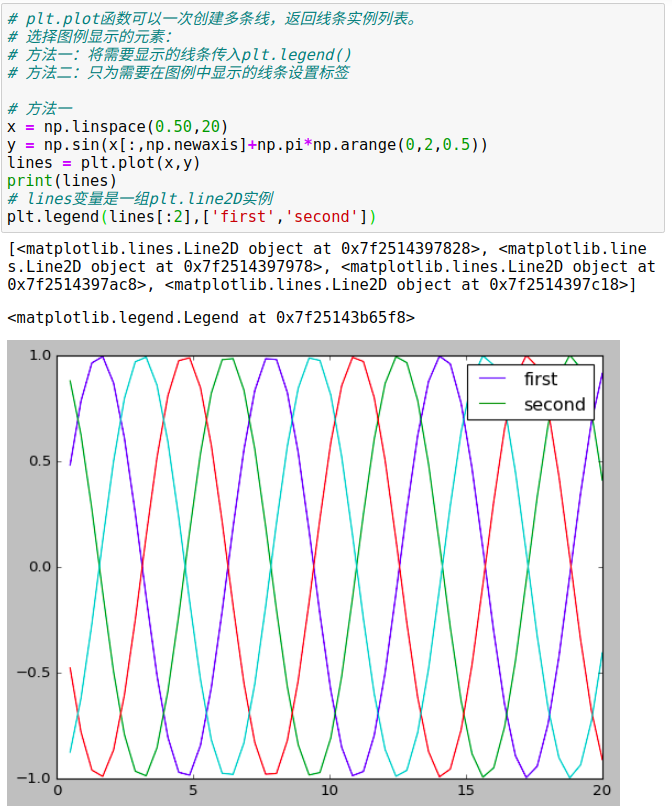The width and height of the screenshot is (672, 809).
Task: Click the y-axis tick label "0.5"
Action: click(40, 461)
